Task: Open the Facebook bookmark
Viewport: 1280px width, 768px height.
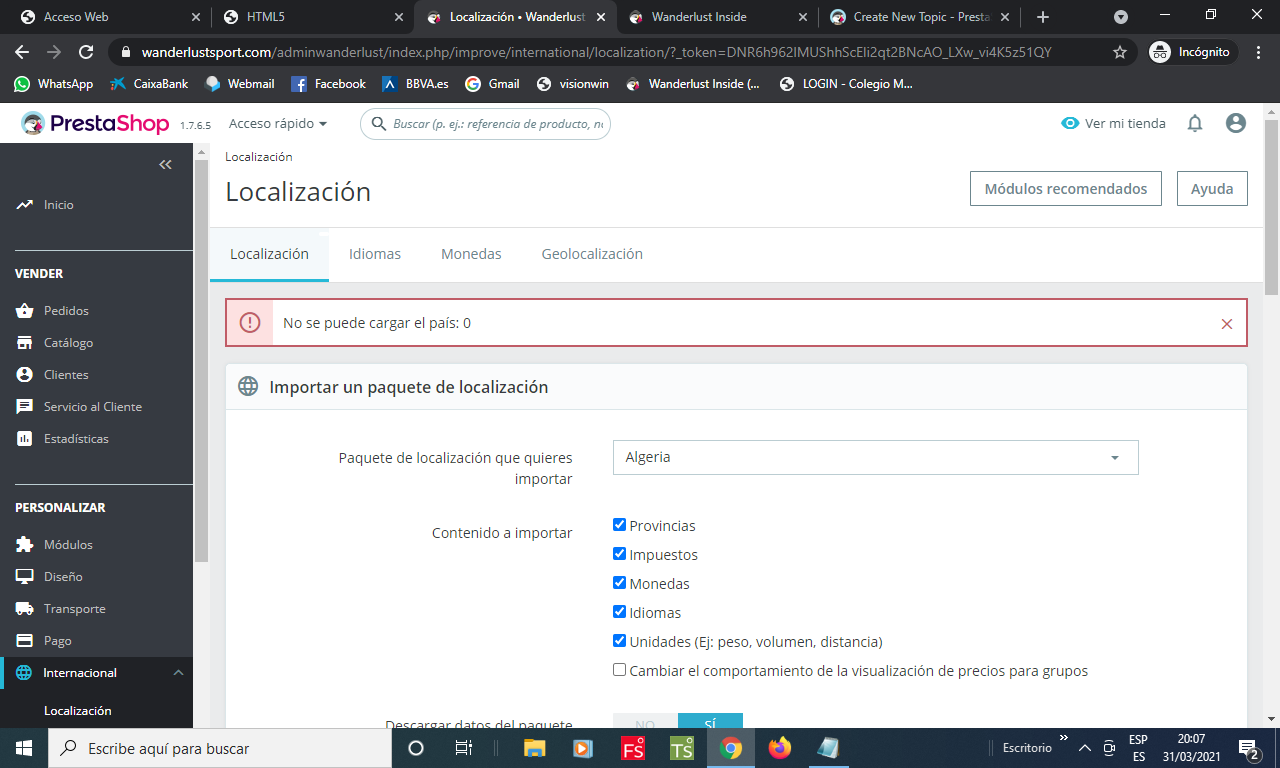Action: [328, 84]
